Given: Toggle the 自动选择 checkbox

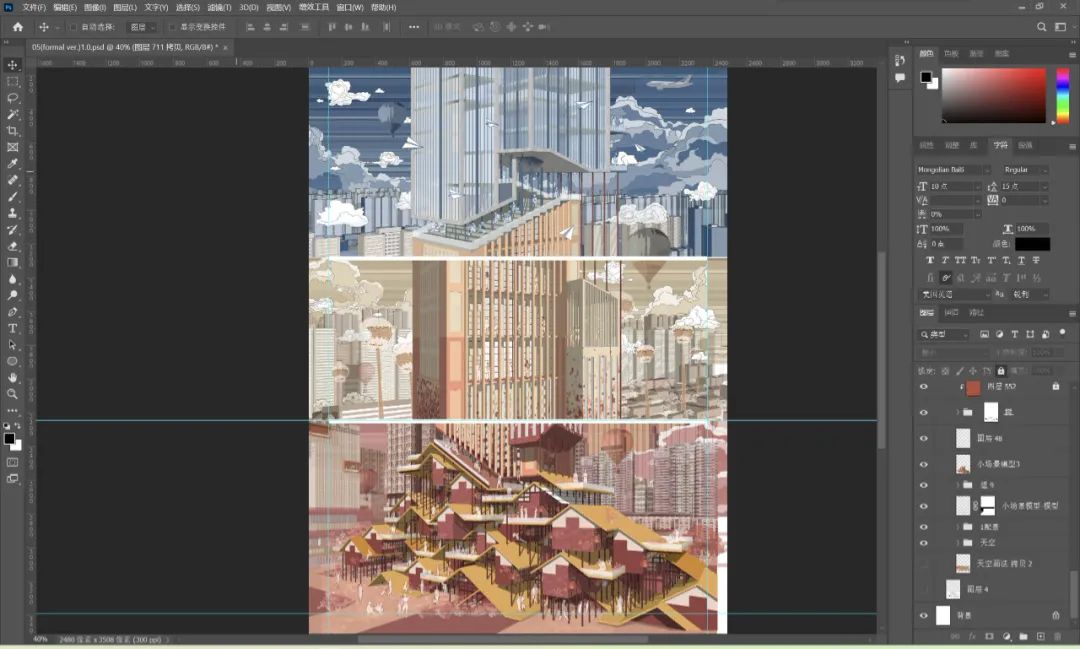Looking at the screenshot, I should pyautogui.click(x=72, y=27).
